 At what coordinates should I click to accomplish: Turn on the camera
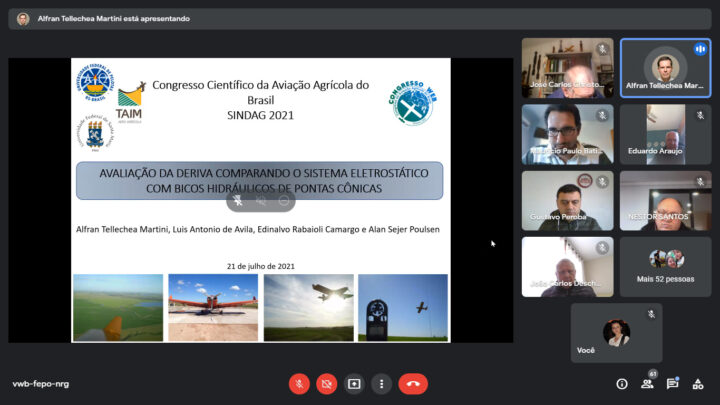(x=327, y=383)
